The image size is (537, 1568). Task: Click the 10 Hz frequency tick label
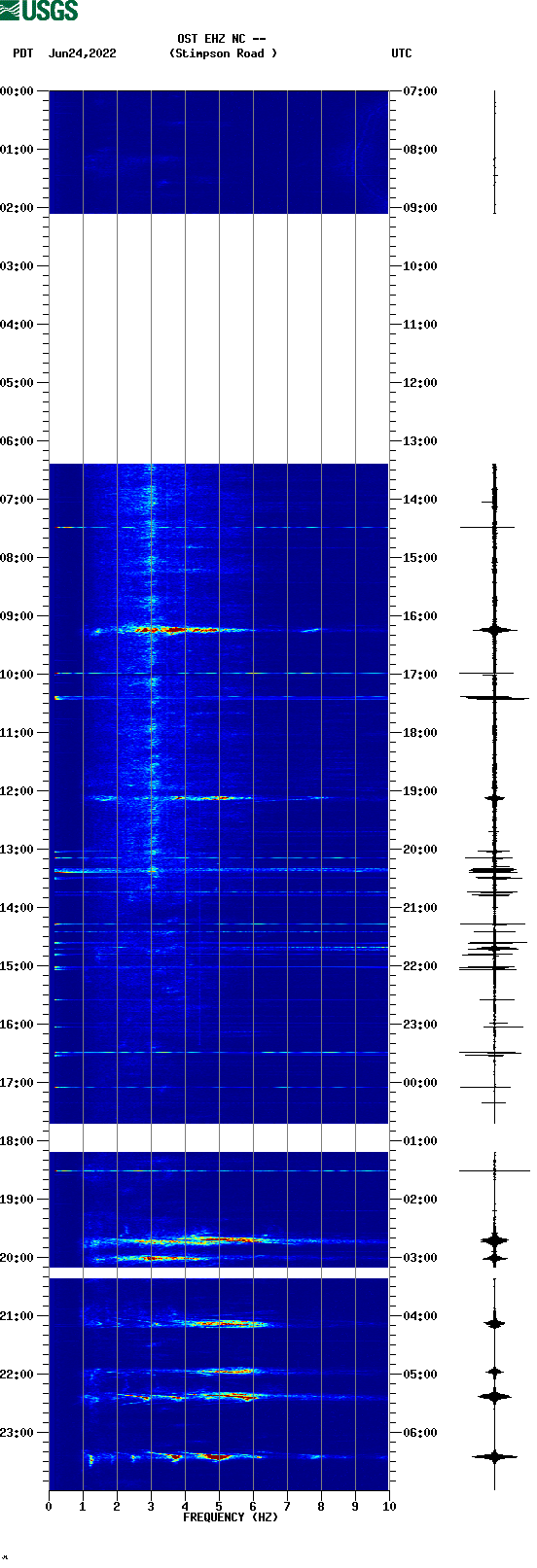pyautogui.click(x=389, y=1507)
